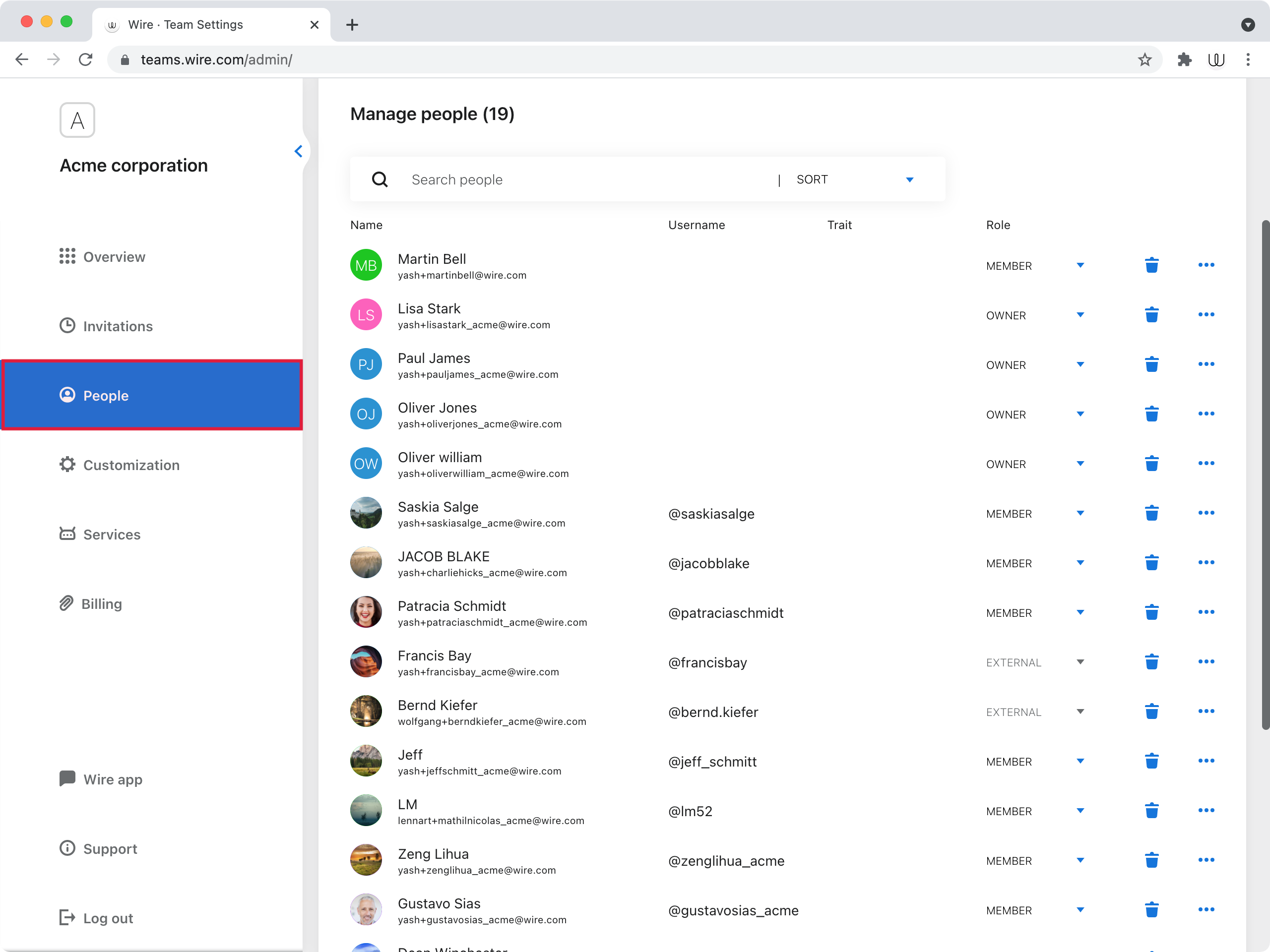The width and height of the screenshot is (1270, 952).
Task: Delete Zeng Lihua using trash icon
Action: [1151, 860]
